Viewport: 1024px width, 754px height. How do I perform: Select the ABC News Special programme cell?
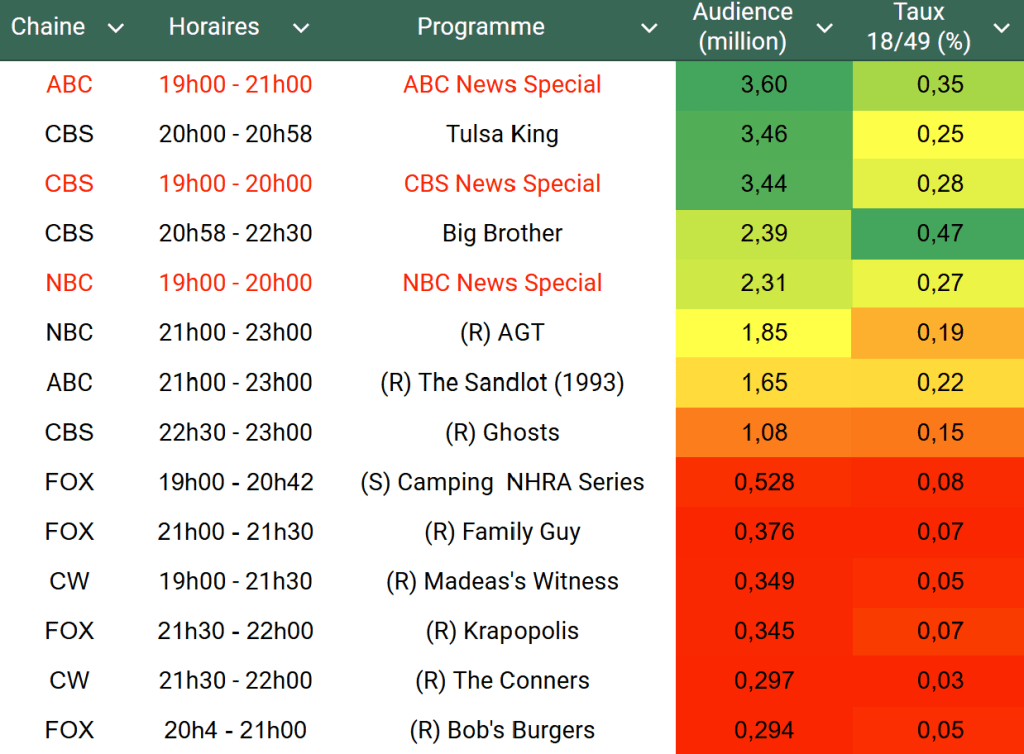pos(502,85)
